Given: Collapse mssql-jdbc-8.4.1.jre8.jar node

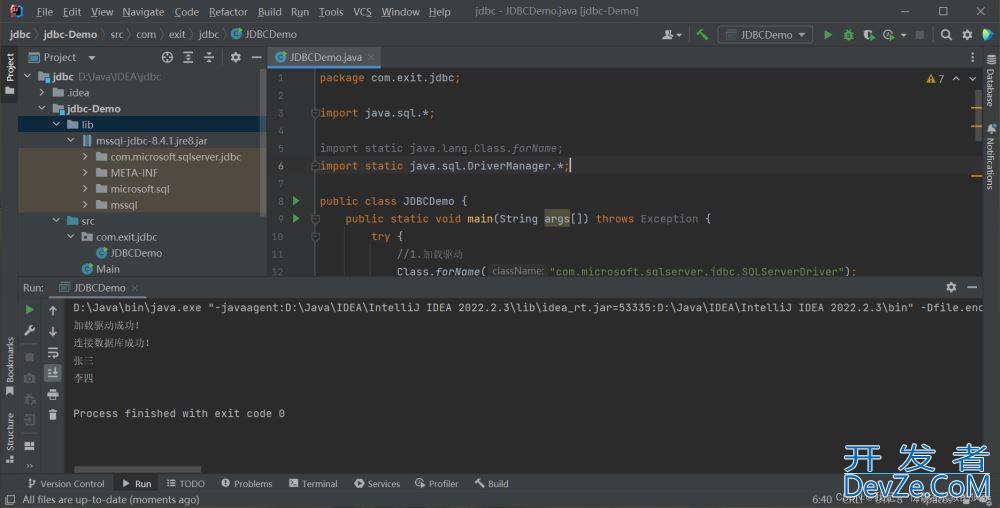Looking at the screenshot, I should coord(71,140).
